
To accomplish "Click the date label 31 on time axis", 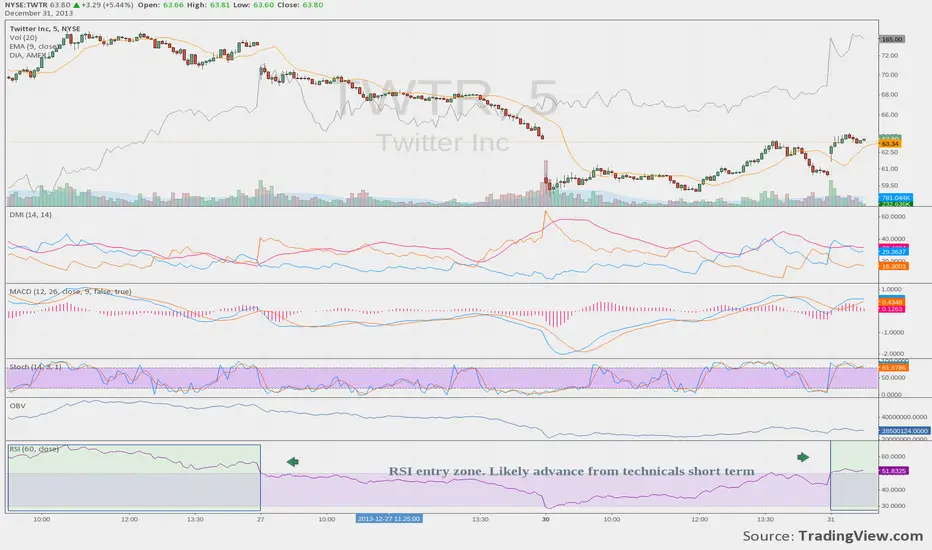I will click(830, 519).
